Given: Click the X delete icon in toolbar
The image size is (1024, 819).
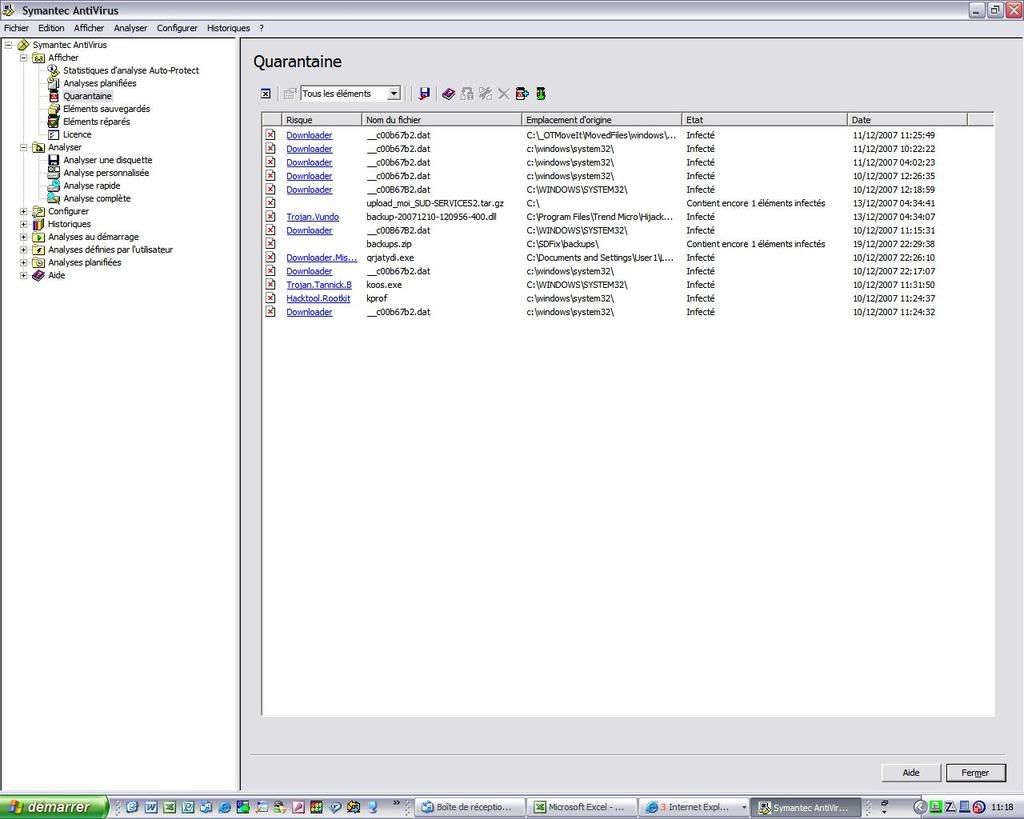Looking at the screenshot, I should (x=503, y=94).
